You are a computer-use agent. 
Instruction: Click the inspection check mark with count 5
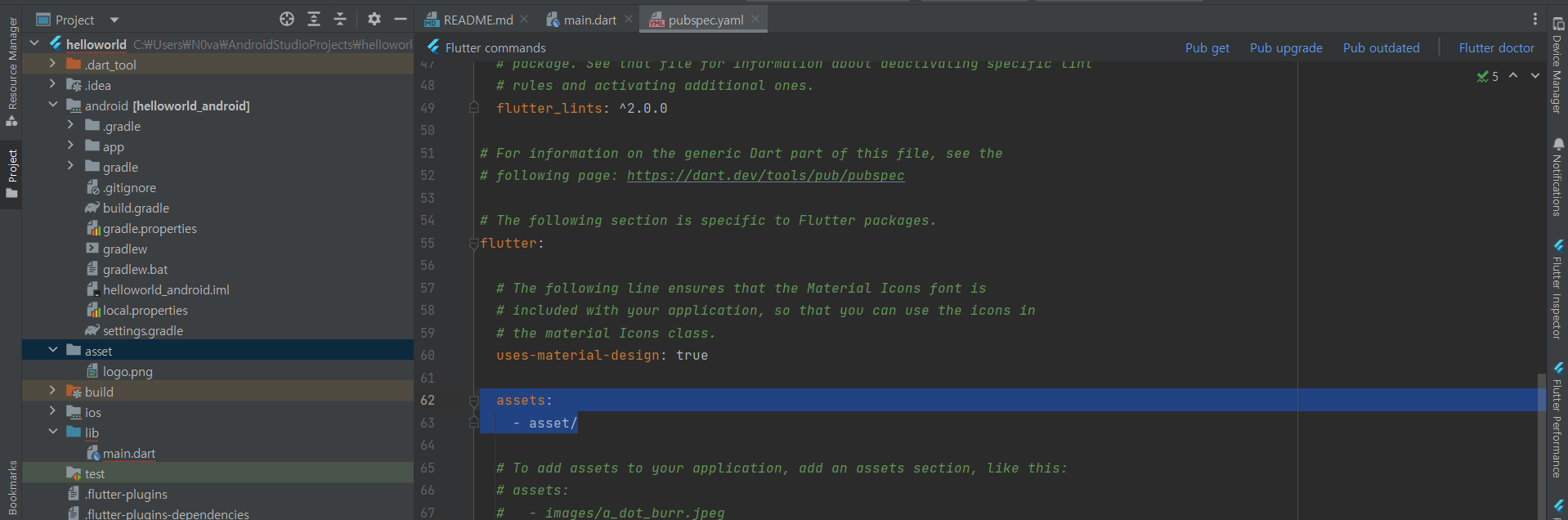(1487, 76)
